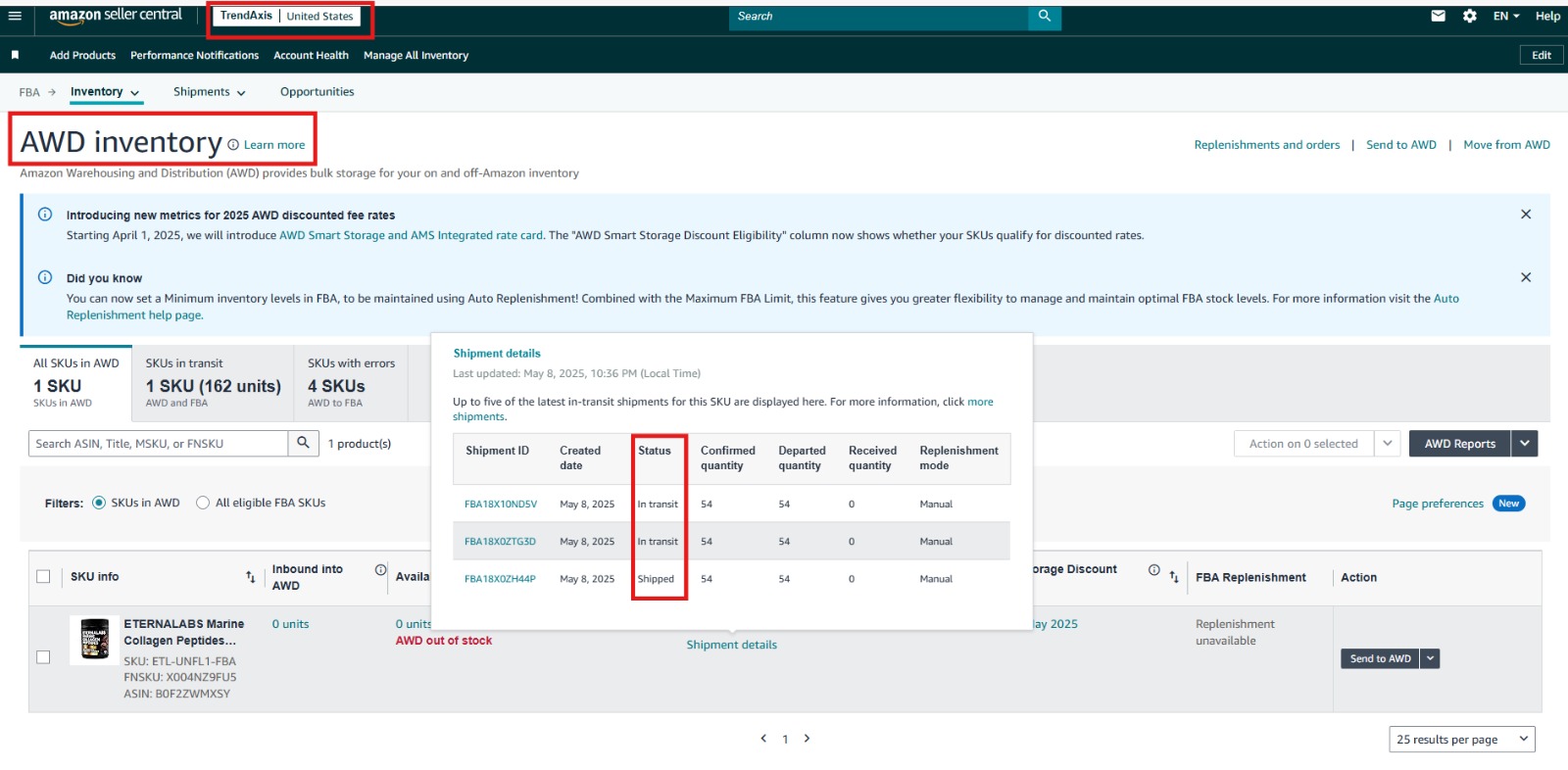Open the hamburger main menu
This screenshot has width=1568, height=770.
pos(15,16)
